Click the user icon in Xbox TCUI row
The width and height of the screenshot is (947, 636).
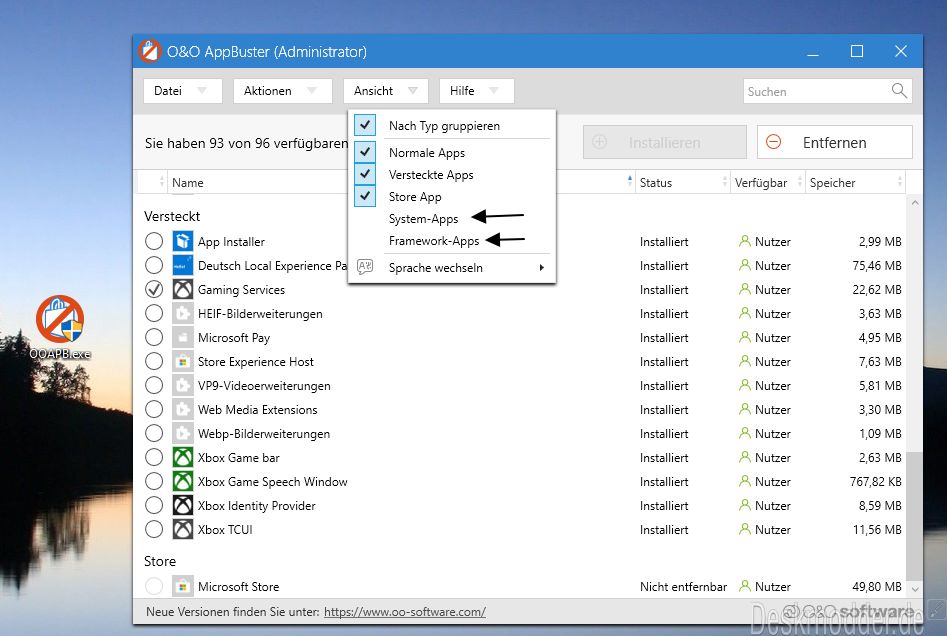745,529
